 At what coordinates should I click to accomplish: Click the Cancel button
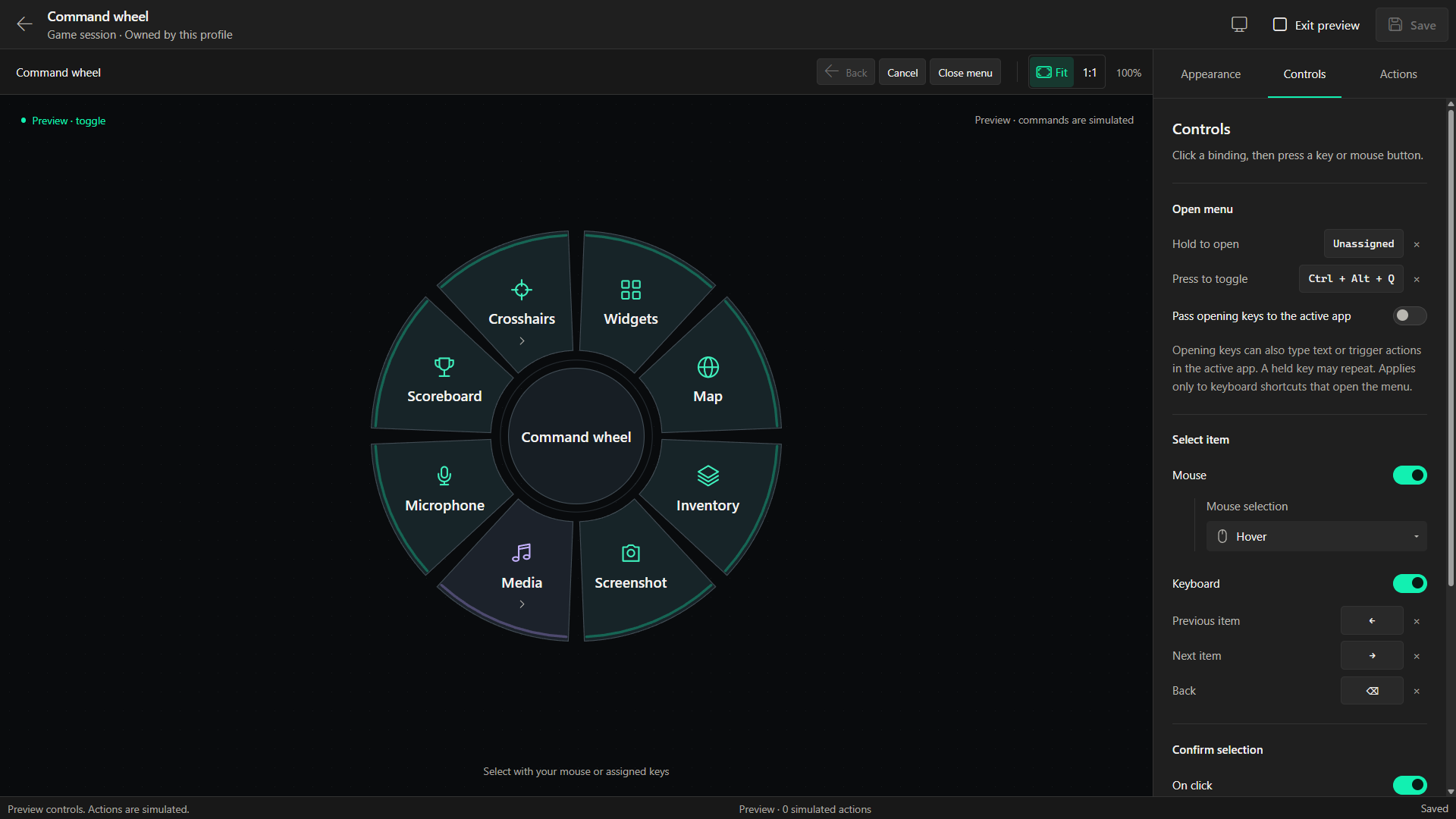click(x=902, y=72)
